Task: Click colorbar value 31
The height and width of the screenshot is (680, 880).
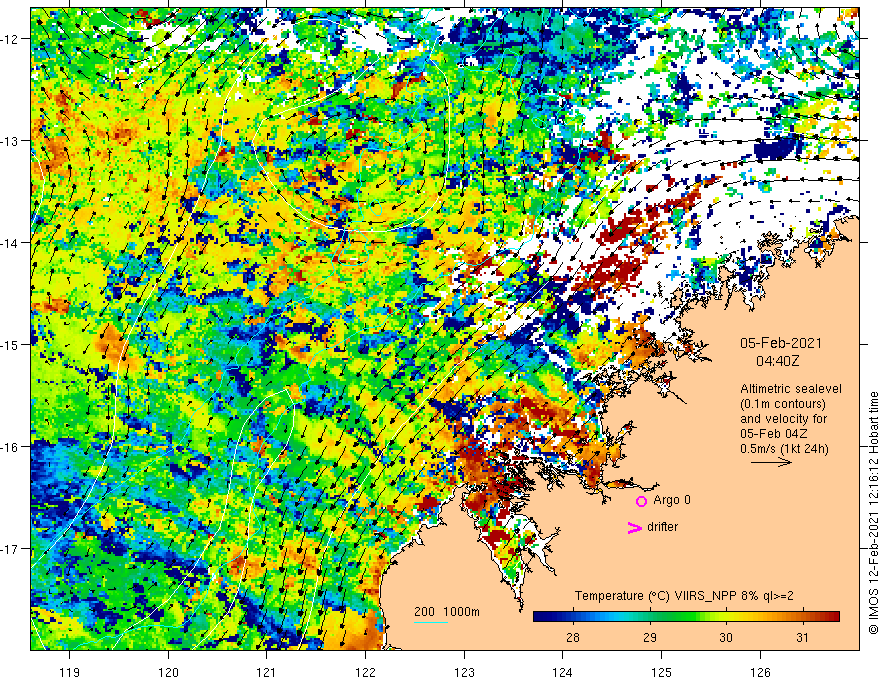Action: (803, 637)
